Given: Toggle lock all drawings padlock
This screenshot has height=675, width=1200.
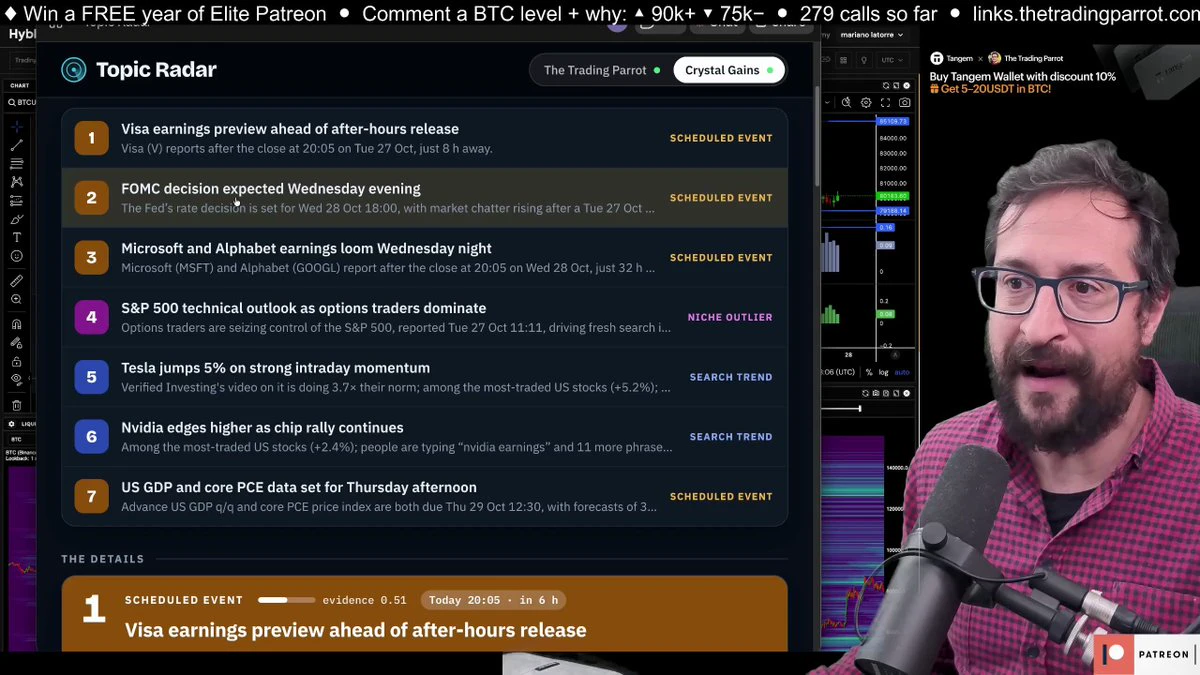Looking at the screenshot, I should 16,361.
